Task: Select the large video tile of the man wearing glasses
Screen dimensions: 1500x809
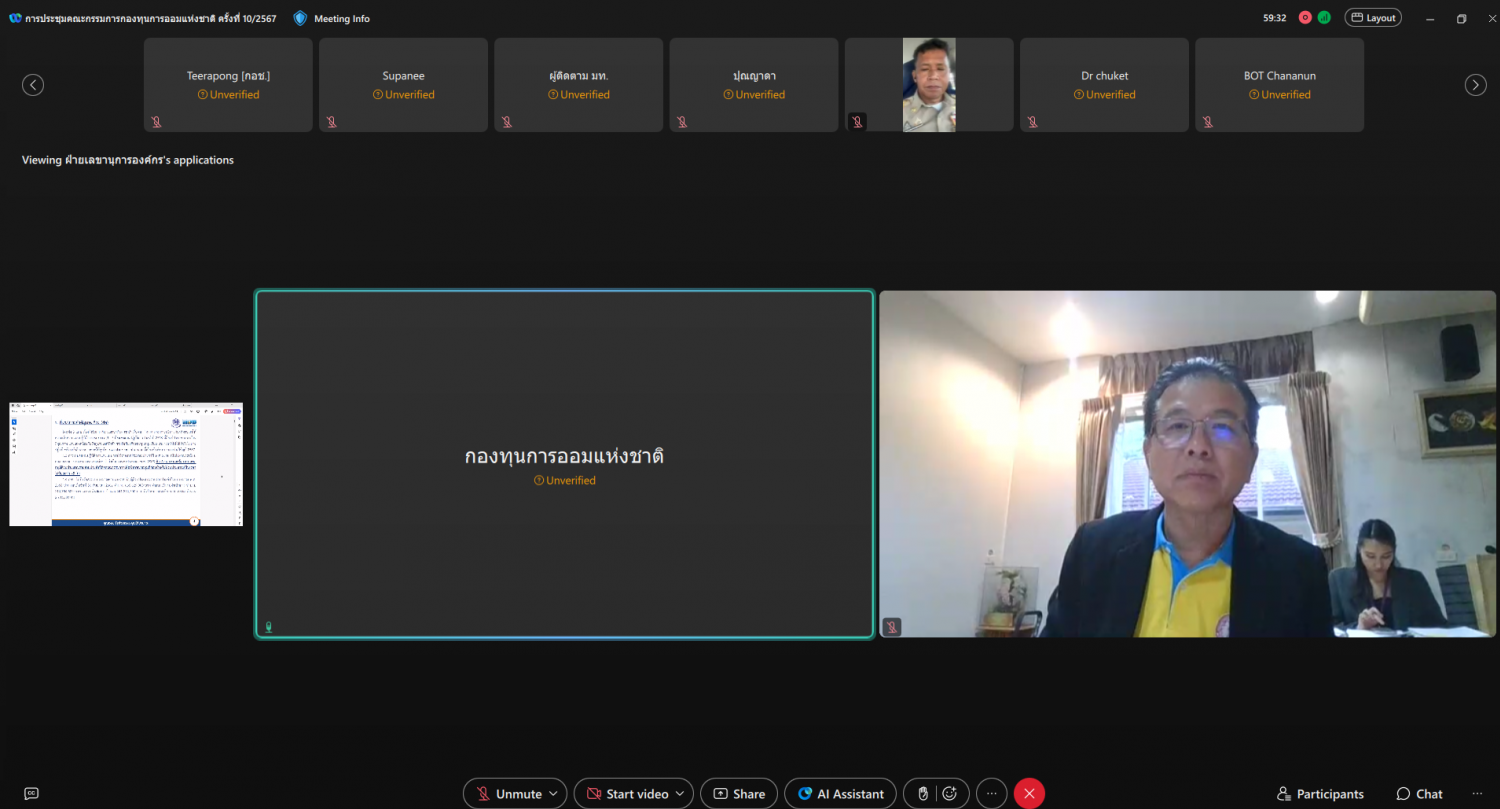Action: point(1188,464)
